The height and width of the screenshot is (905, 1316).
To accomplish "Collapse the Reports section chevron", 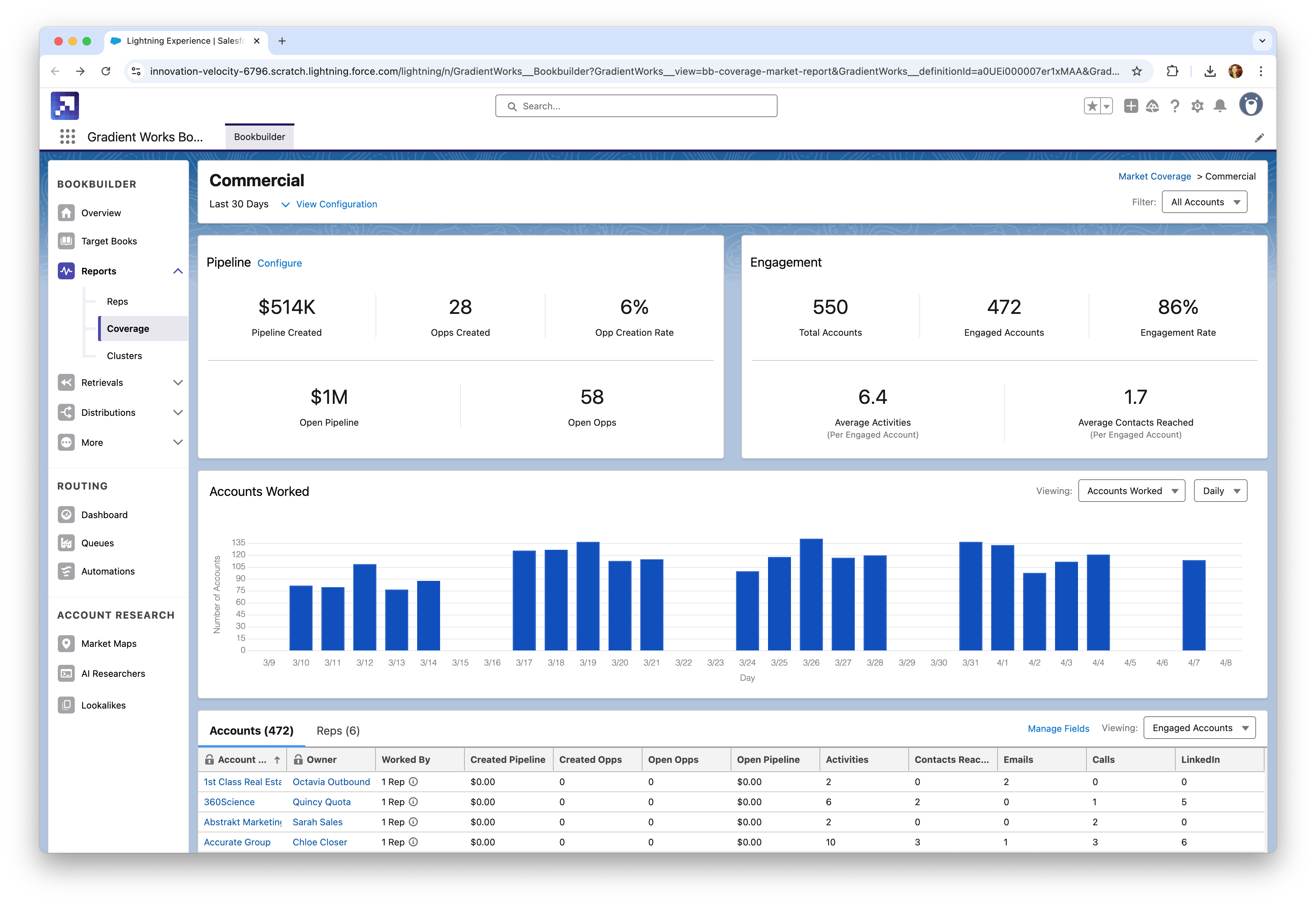I will pyautogui.click(x=177, y=271).
